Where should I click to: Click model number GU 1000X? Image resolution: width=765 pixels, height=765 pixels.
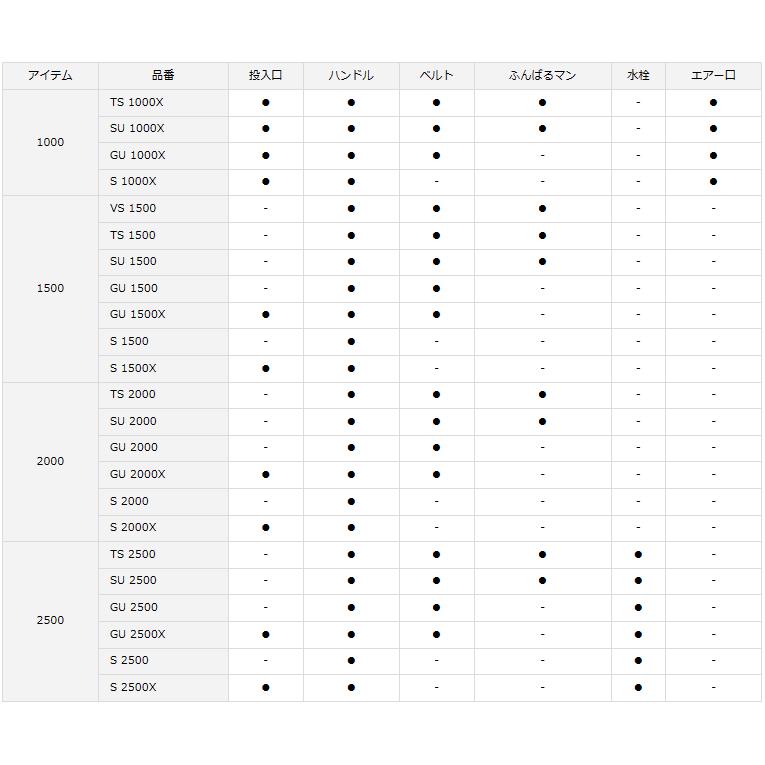point(138,156)
